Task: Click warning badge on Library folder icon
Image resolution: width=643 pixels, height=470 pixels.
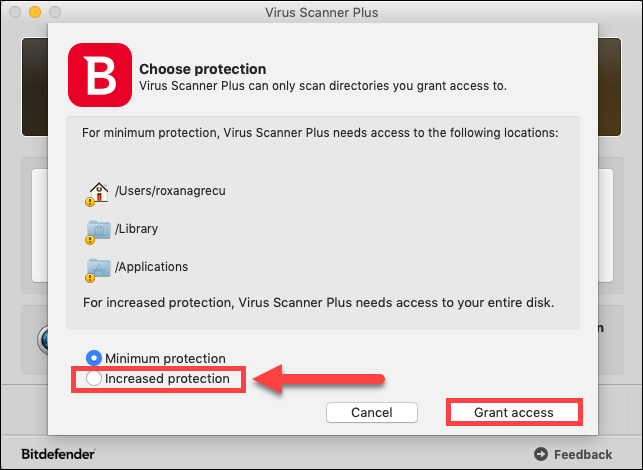Action: tap(90, 240)
